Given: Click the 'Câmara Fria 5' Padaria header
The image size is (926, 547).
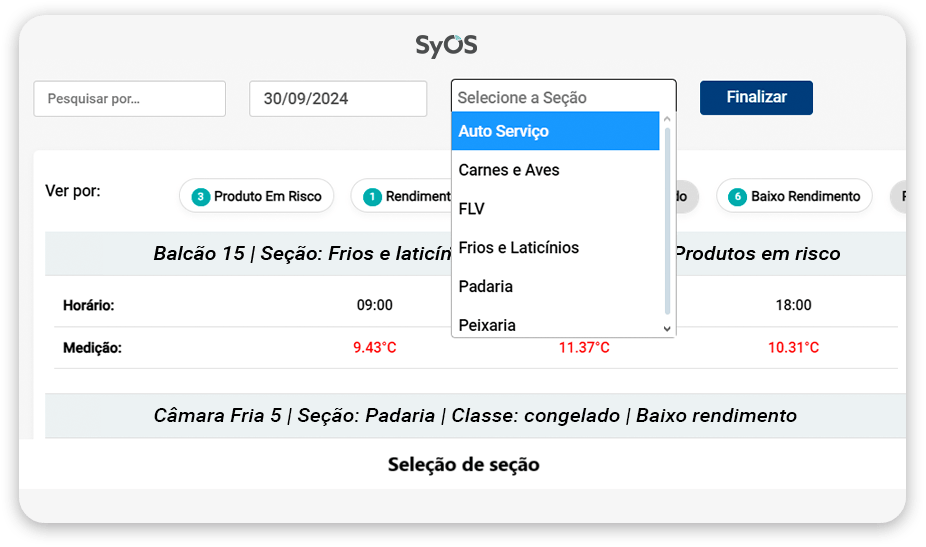Looking at the screenshot, I should tap(475, 416).
